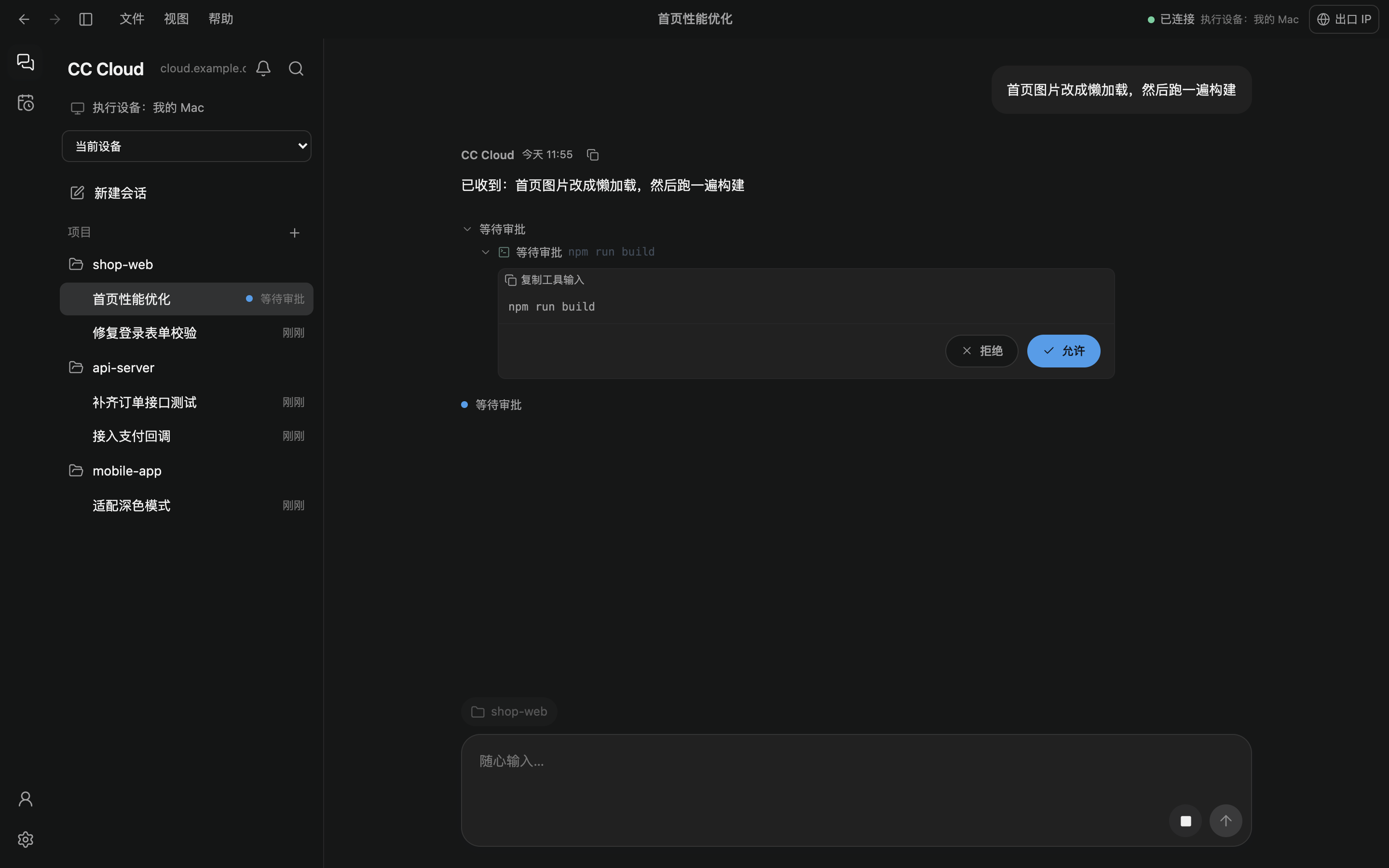Screen dimensions: 1389x868
Task: Click 拒绝 to reject the command
Action: click(x=981, y=351)
